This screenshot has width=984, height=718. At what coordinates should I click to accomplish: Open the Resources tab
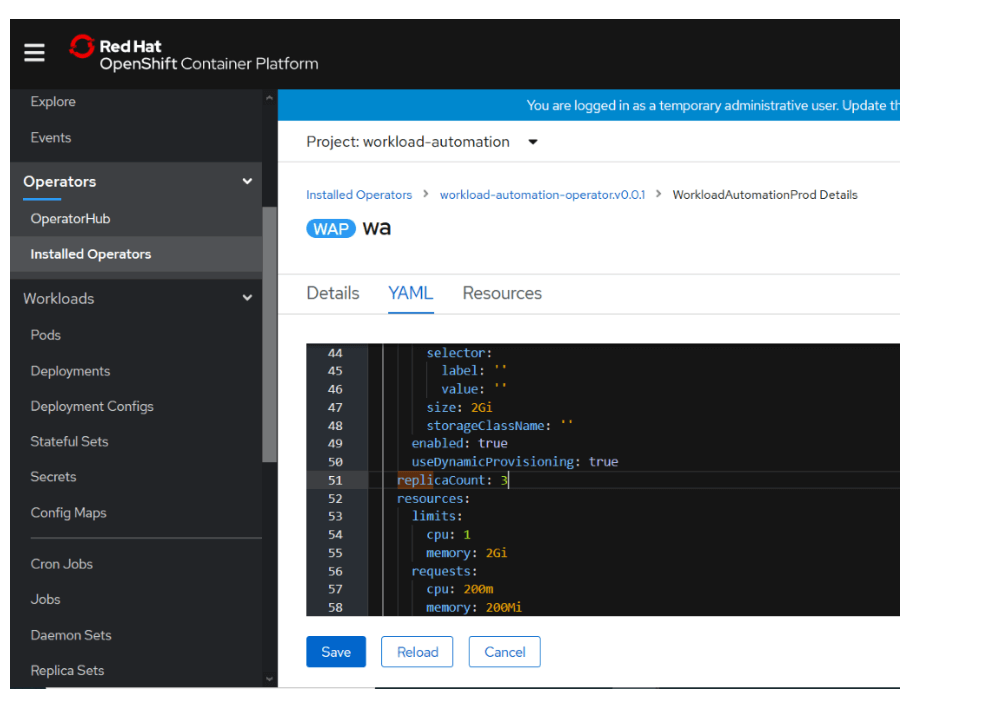click(502, 293)
